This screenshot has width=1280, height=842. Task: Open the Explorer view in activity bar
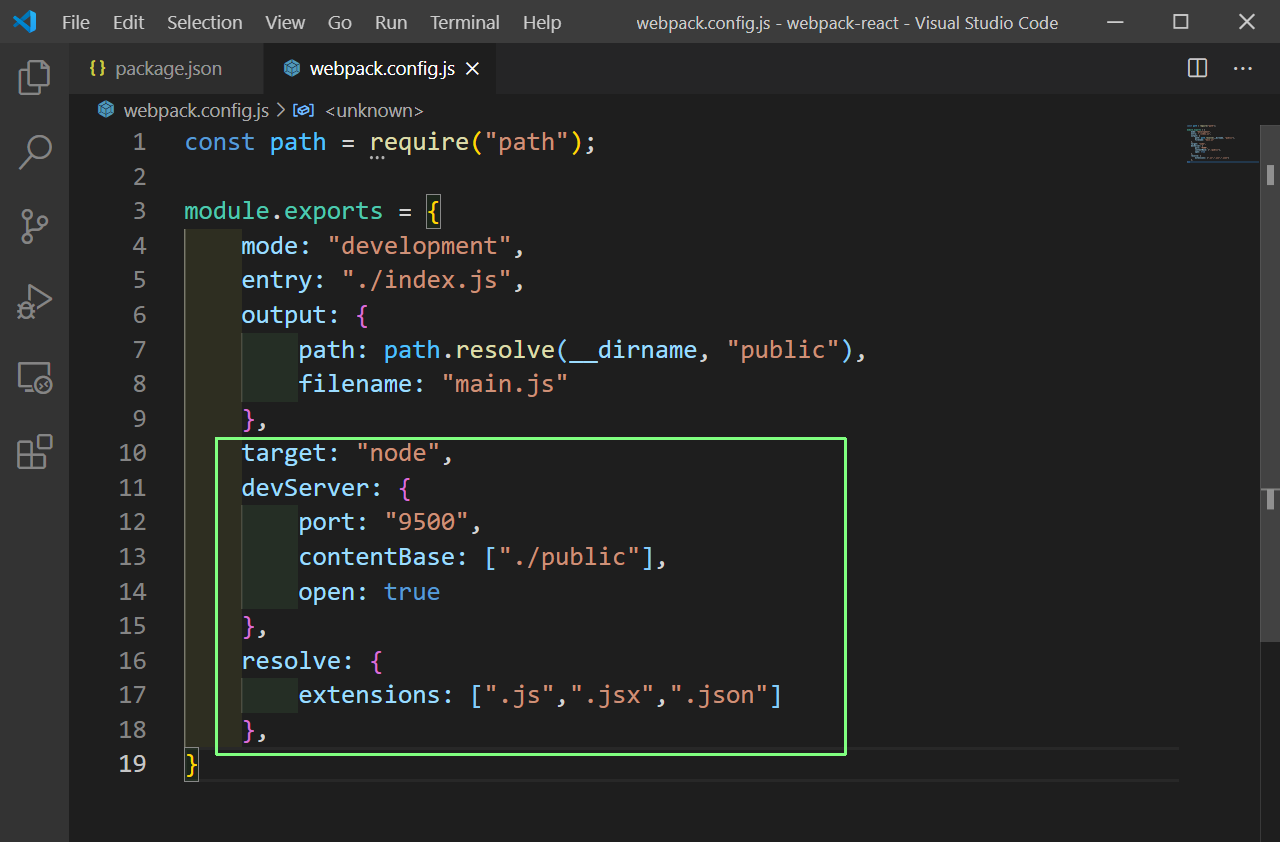click(34, 77)
